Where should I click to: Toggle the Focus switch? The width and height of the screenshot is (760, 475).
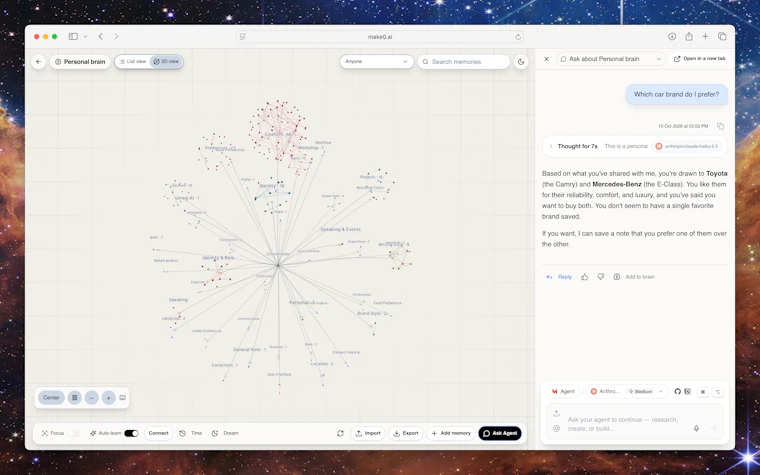pos(74,433)
